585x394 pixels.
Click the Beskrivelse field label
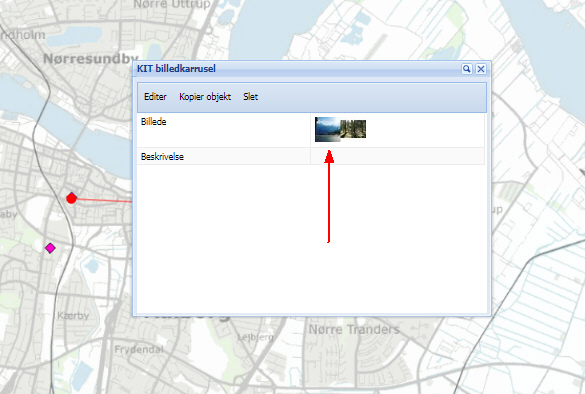(x=162, y=157)
